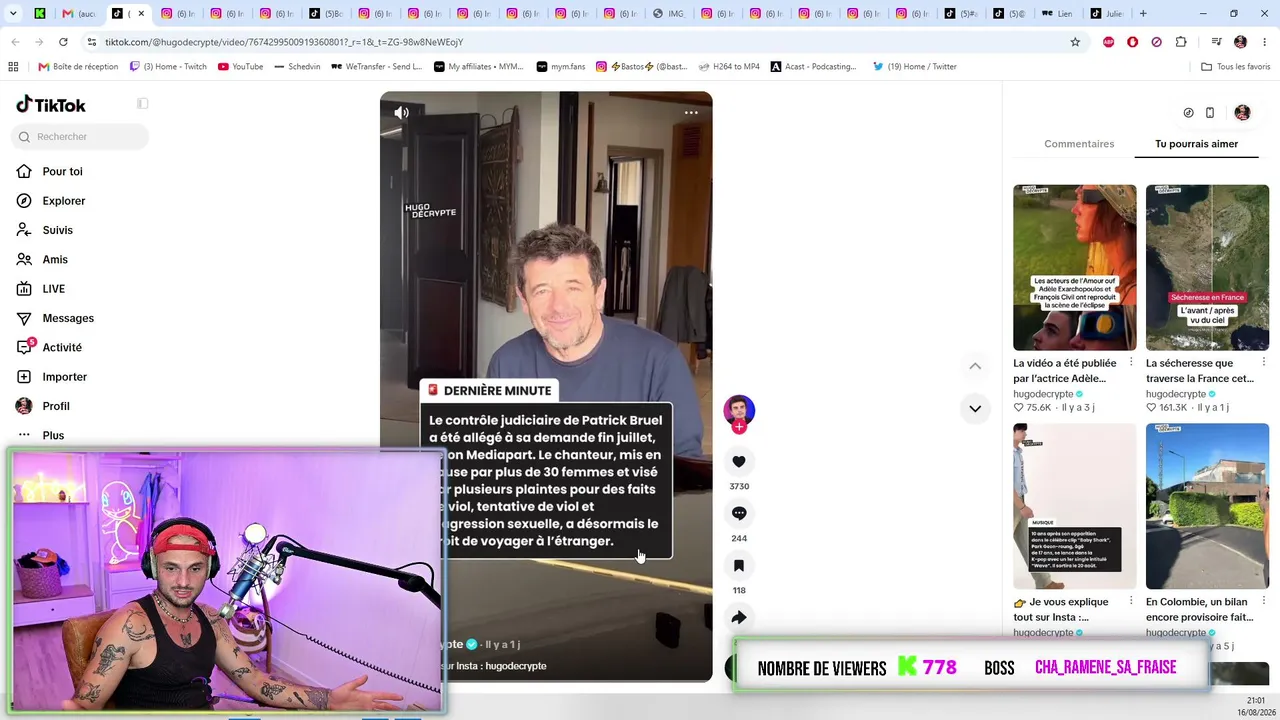This screenshot has width=1280, height=720.
Task: Open the Baby Shark musique video thumbnail
Action: [x=1075, y=506]
